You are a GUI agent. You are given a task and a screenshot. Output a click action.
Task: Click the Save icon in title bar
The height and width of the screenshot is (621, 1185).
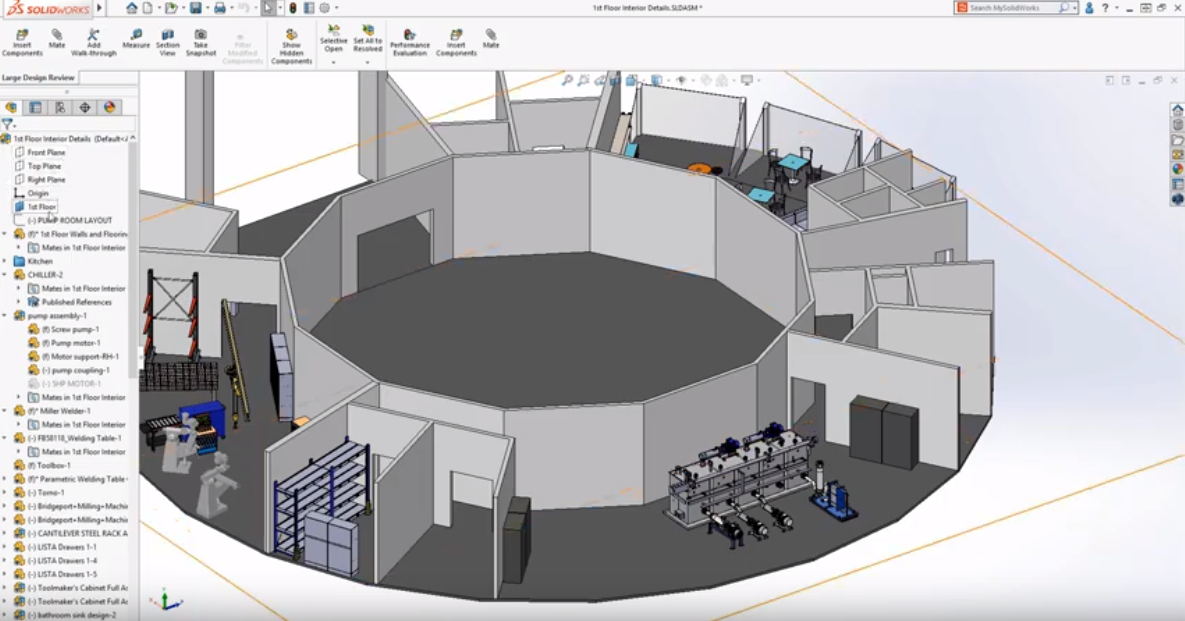pos(195,8)
